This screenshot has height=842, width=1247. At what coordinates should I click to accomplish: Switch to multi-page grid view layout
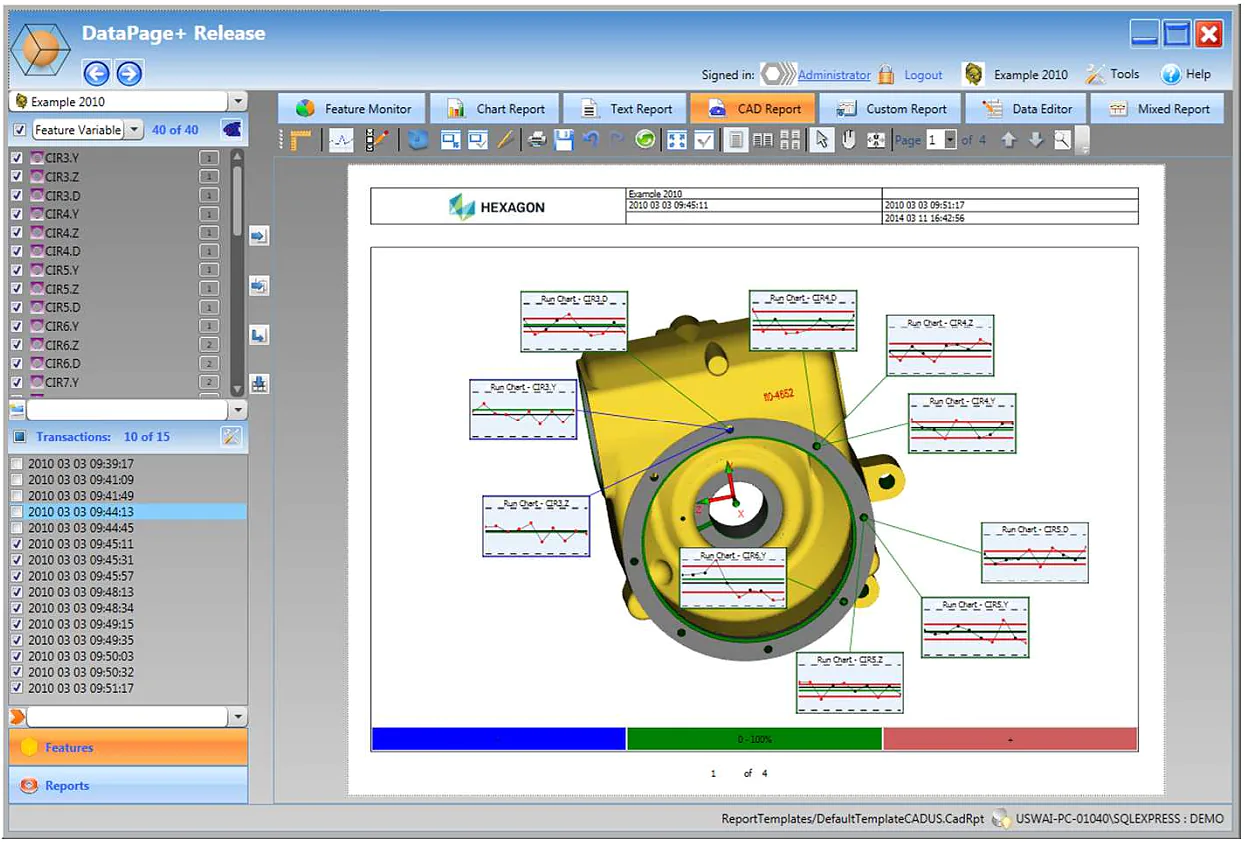pos(790,141)
